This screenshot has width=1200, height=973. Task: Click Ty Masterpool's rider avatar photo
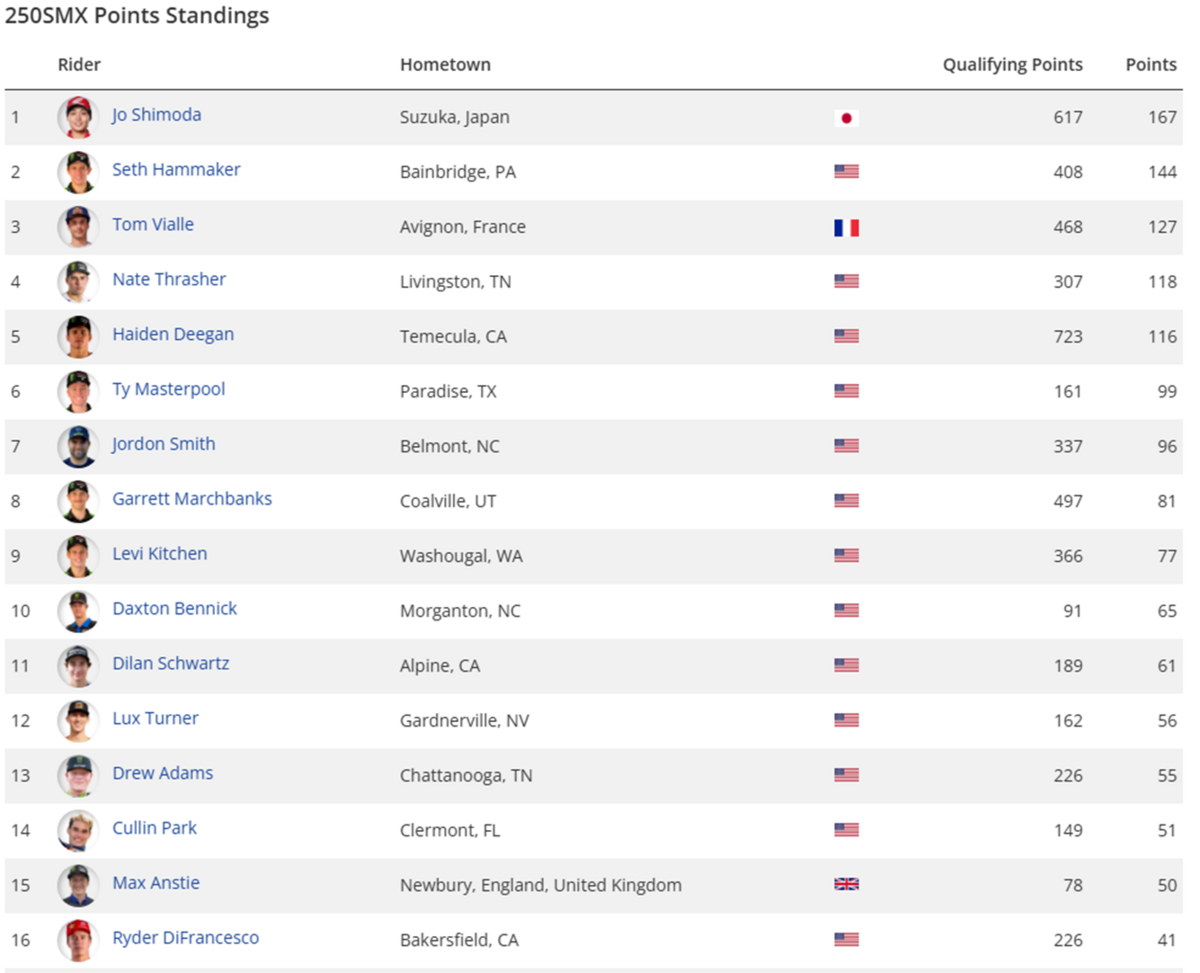[77, 391]
